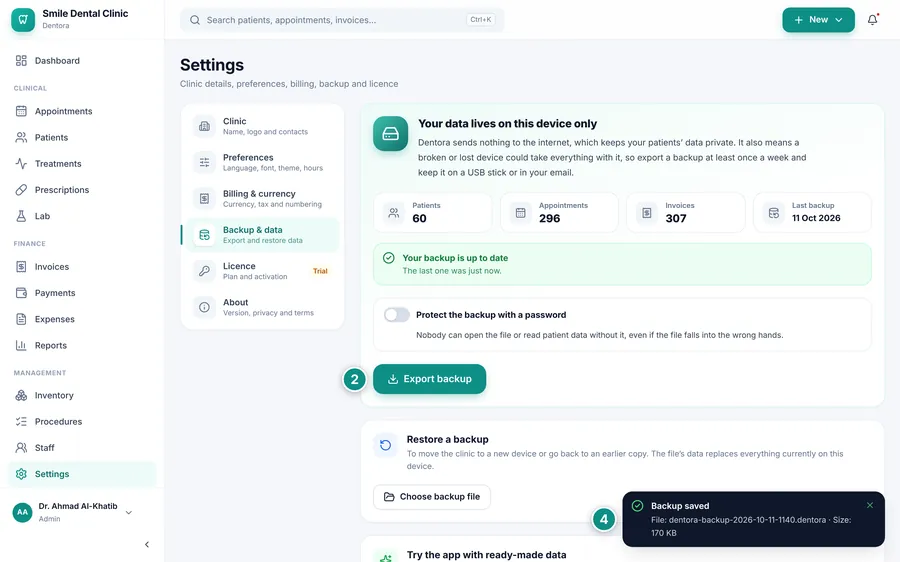
Task: Click the Invoices icon in sidebar
Action: click(21, 266)
